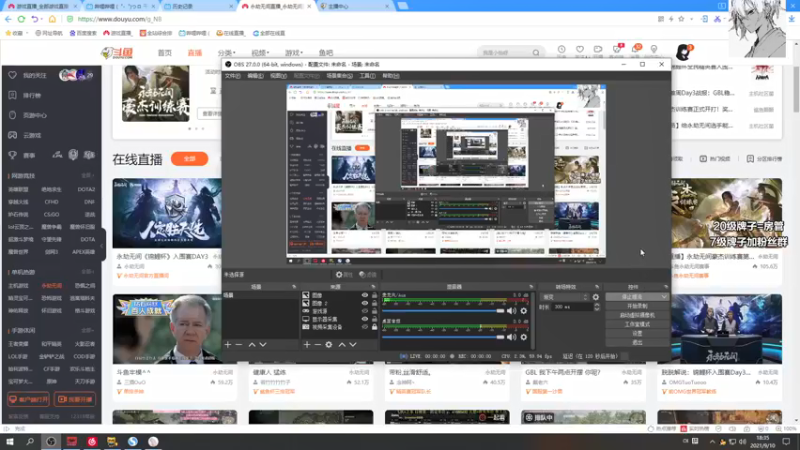
Task: Open source properties gear in Sources panel
Action: pos(329,345)
